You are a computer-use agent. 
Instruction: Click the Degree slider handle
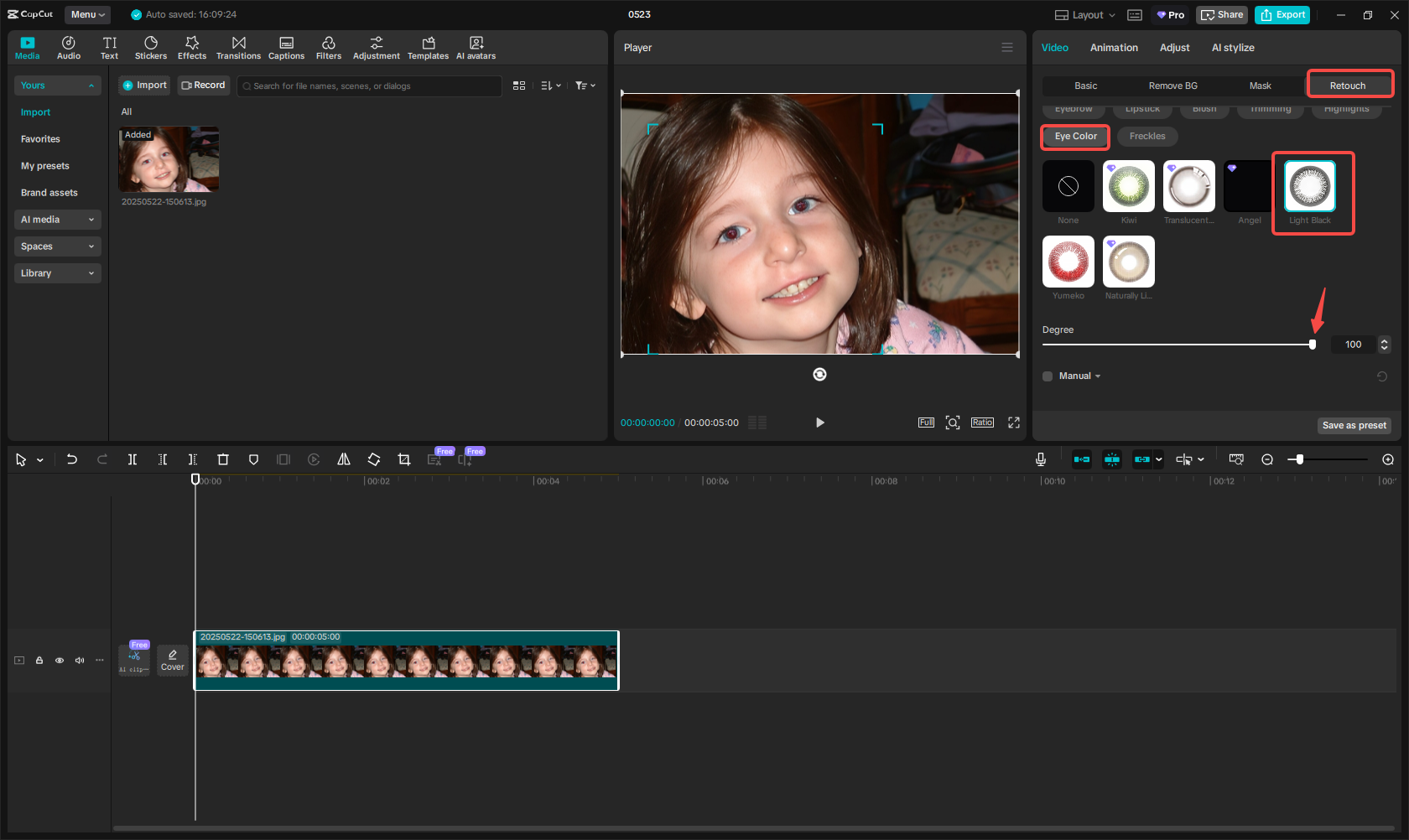click(x=1313, y=345)
